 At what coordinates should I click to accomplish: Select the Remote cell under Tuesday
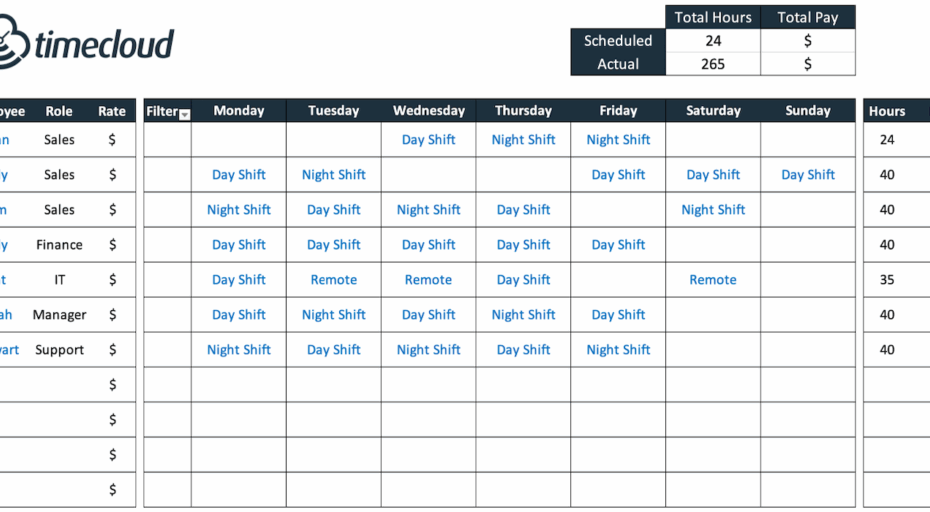point(333,280)
